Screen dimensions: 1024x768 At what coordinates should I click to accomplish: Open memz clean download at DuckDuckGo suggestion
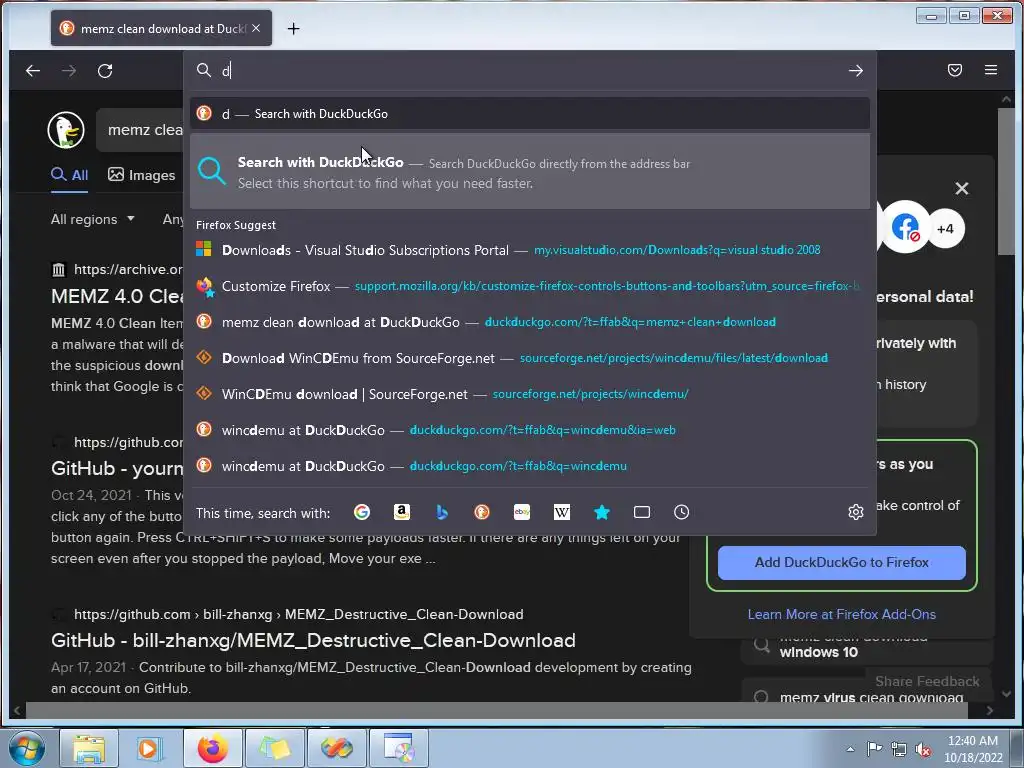pyautogui.click(x=530, y=322)
